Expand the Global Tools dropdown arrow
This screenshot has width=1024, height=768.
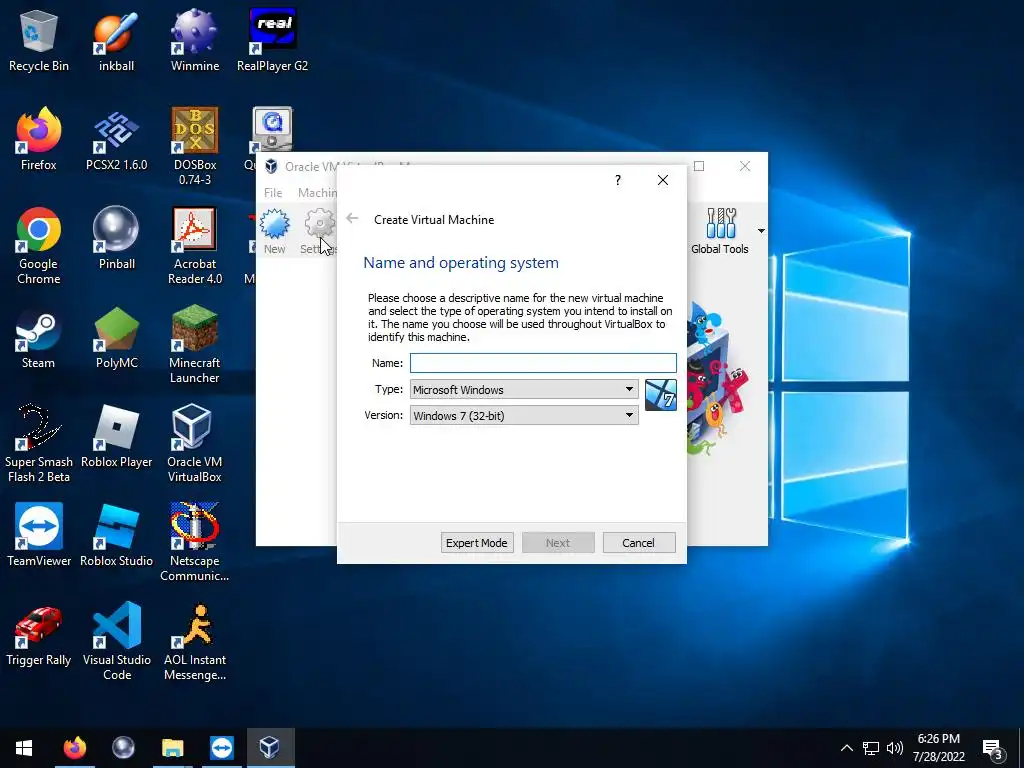click(x=761, y=231)
